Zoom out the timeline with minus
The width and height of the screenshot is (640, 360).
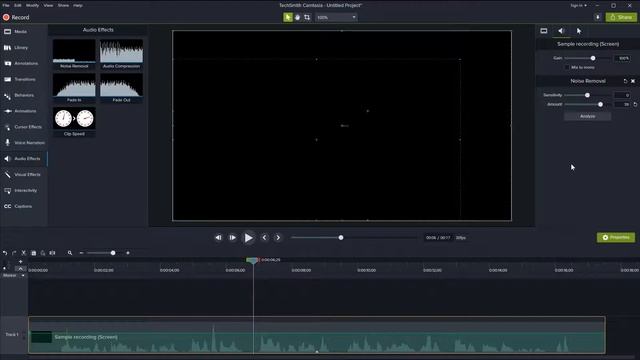coord(81,253)
